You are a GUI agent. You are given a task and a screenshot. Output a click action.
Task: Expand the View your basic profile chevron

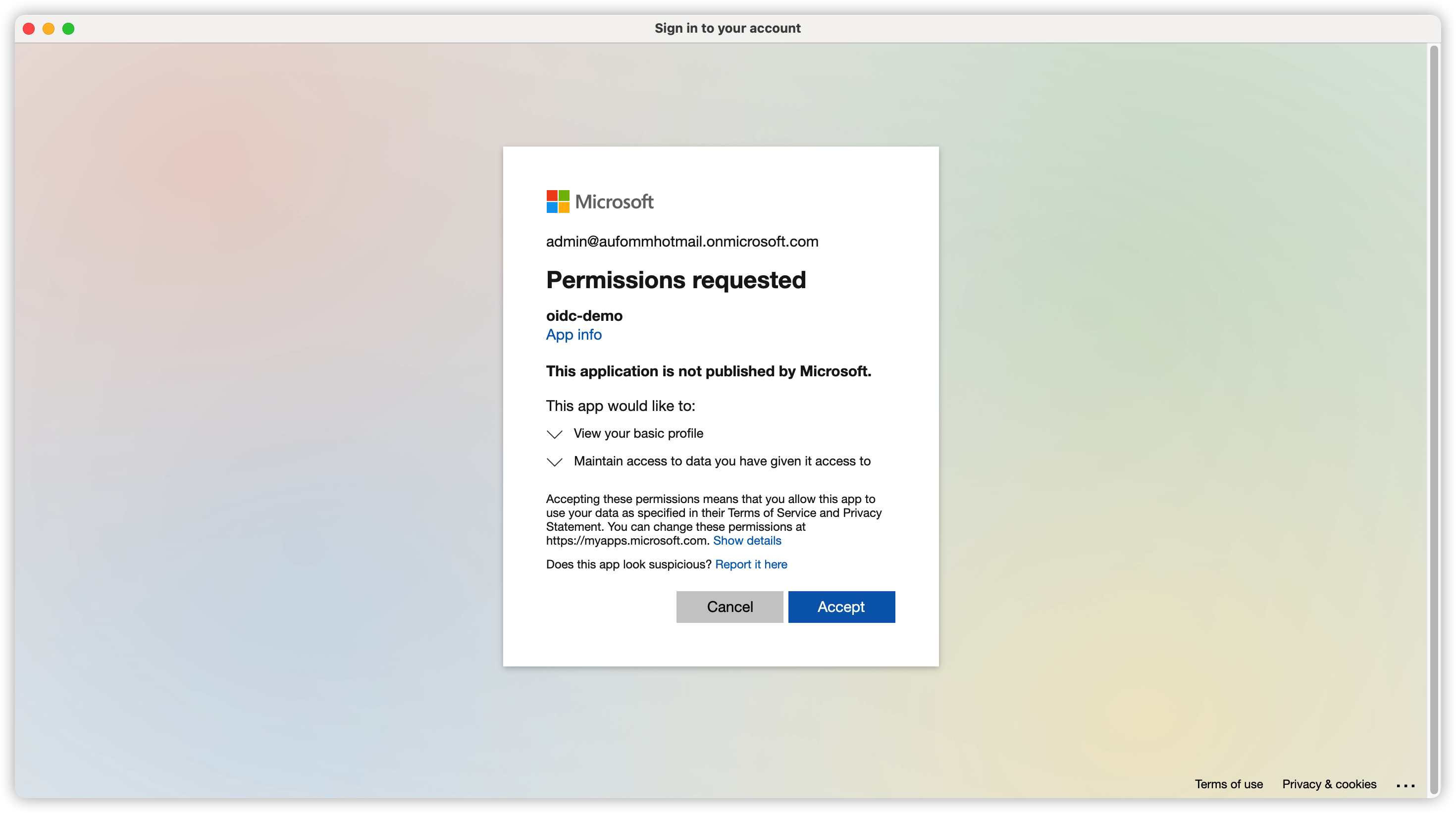pos(555,434)
